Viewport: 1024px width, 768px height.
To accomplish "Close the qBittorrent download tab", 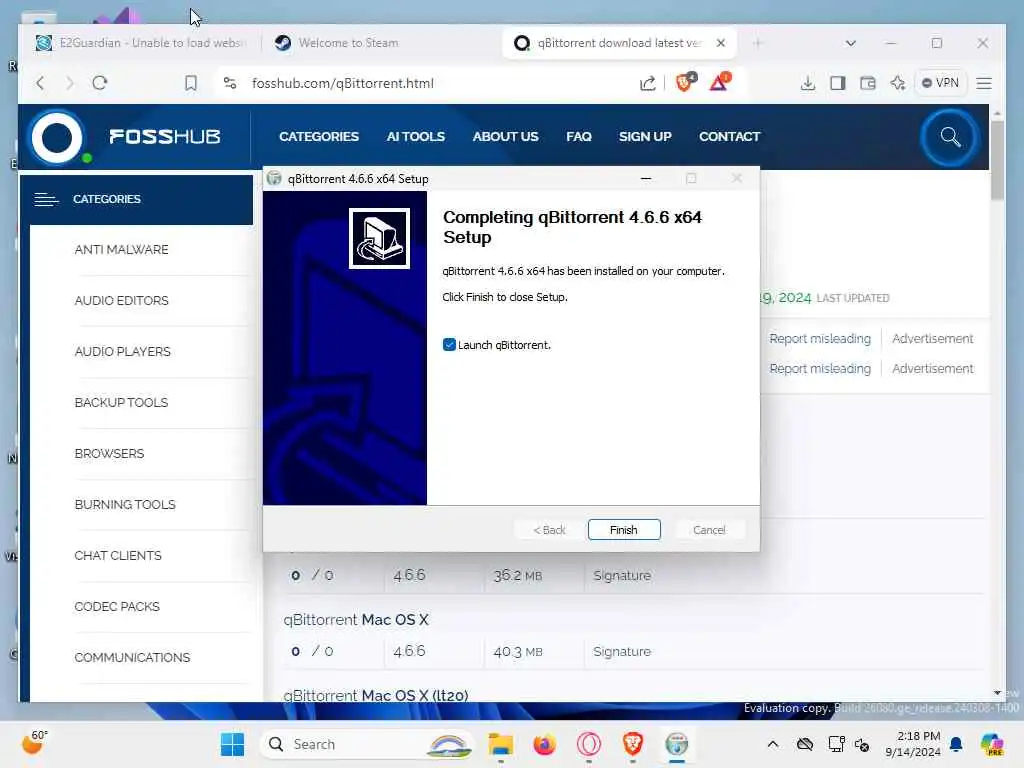I will click(x=721, y=43).
